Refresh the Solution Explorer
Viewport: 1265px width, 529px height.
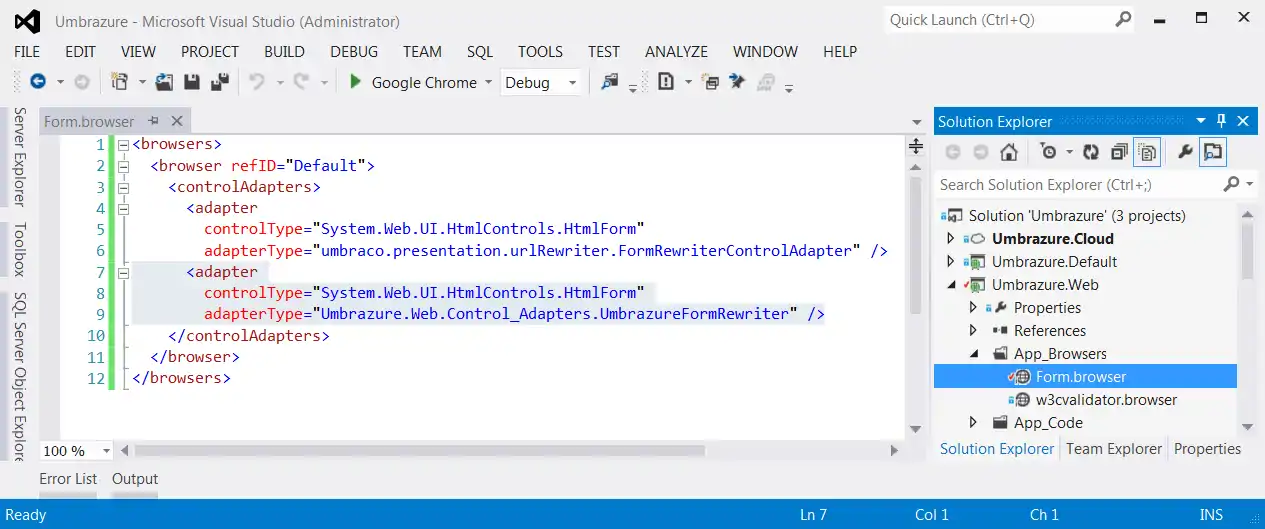coord(1091,152)
